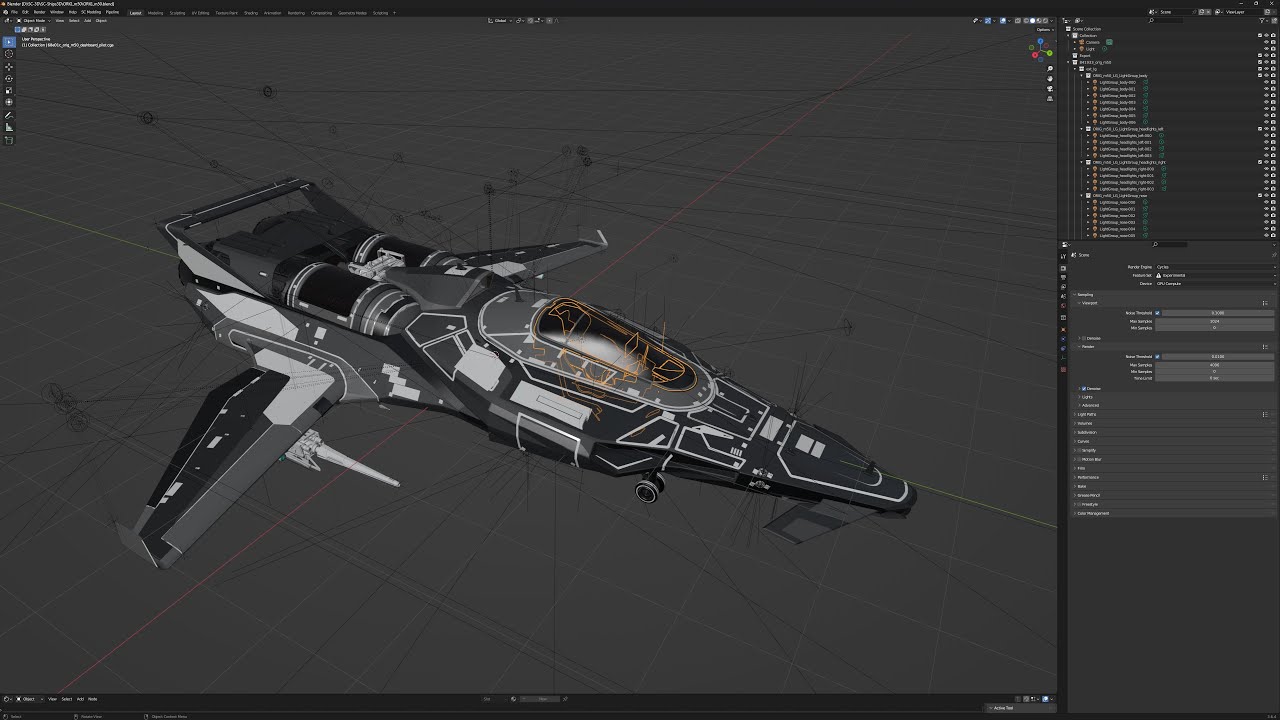This screenshot has height=720, width=1280.
Task: Open the Device GPU Compute dropdown
Action: point(1216,284)
